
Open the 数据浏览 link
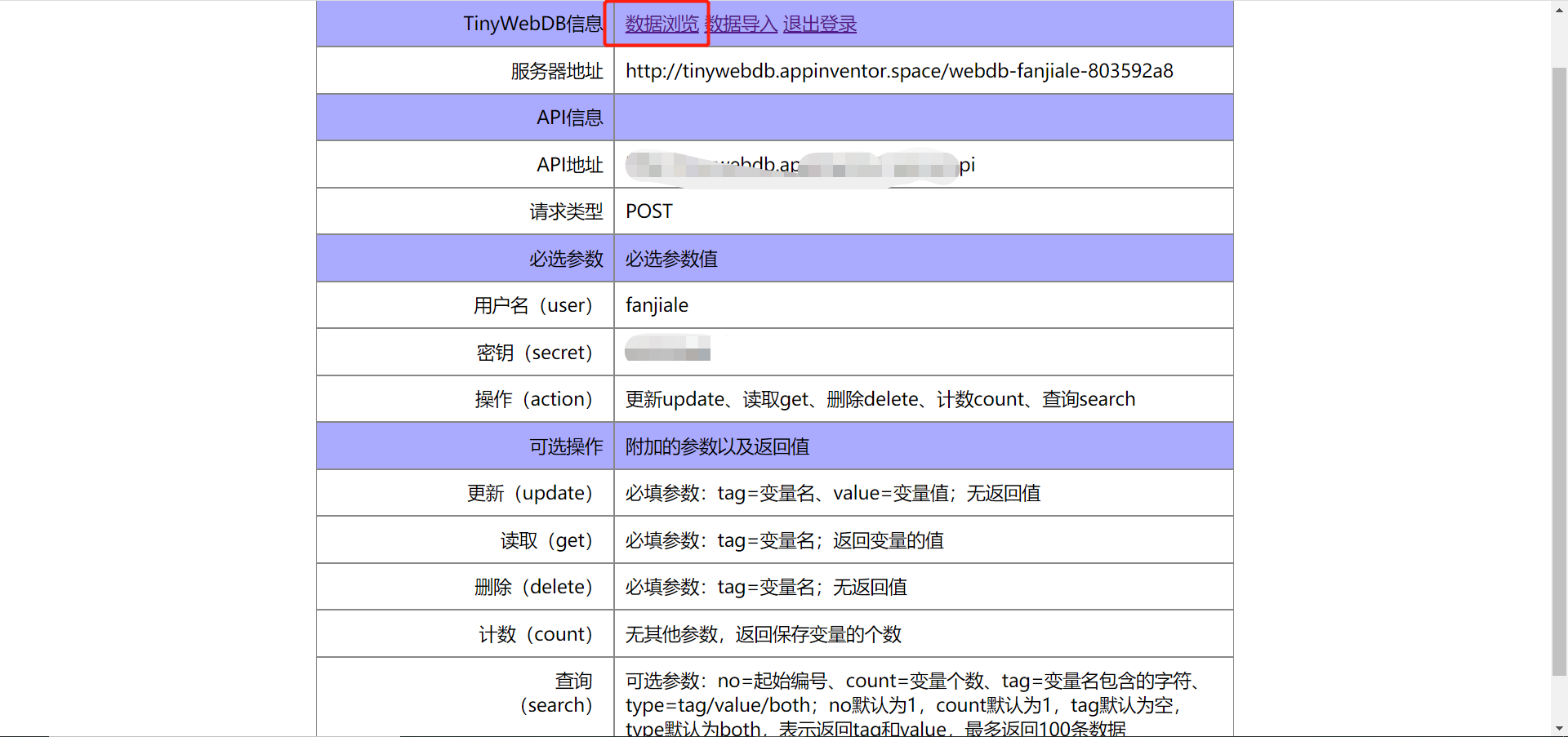click(x=662, y=24)
